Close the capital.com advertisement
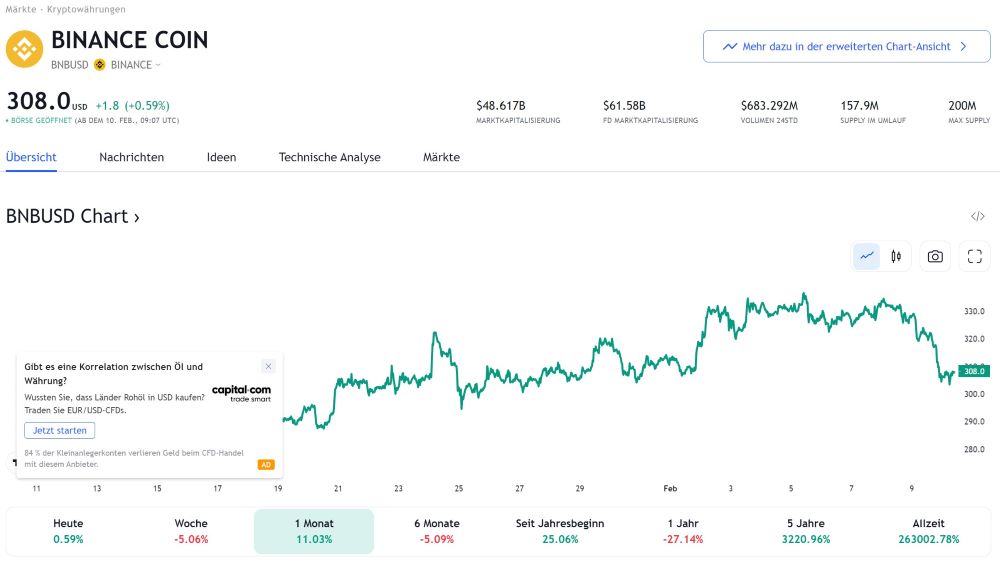Image resolution: width=1000 pixels, height=563 pixels. coord(268,366)
